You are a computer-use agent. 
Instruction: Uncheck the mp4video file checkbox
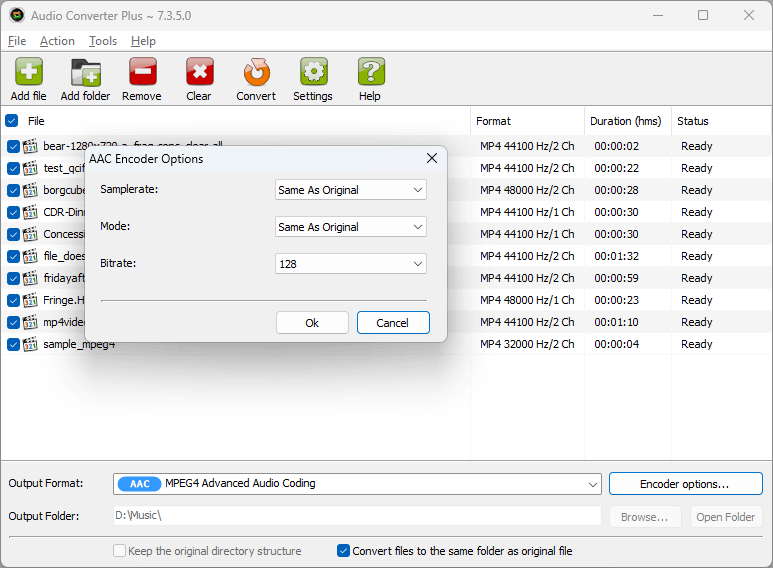pyautogui.click(x=13, y=322)
